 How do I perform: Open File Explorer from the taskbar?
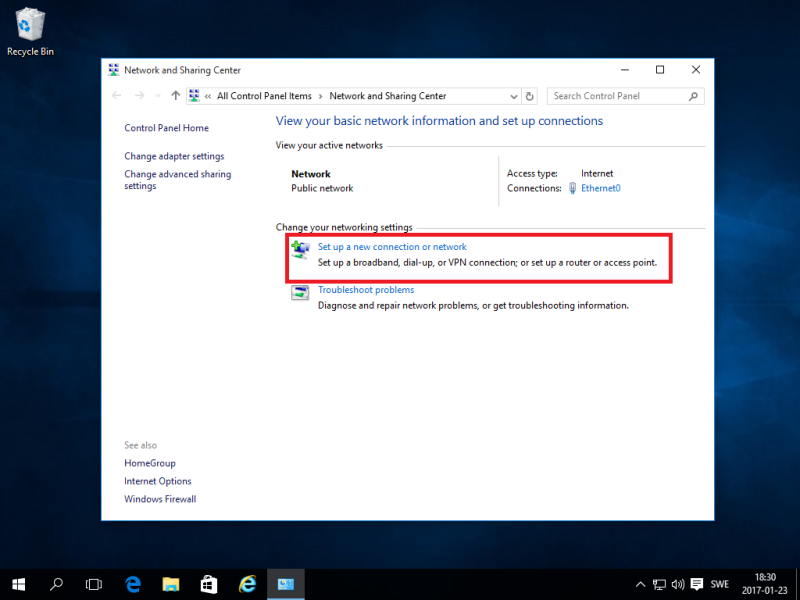(x=170, y=584)
